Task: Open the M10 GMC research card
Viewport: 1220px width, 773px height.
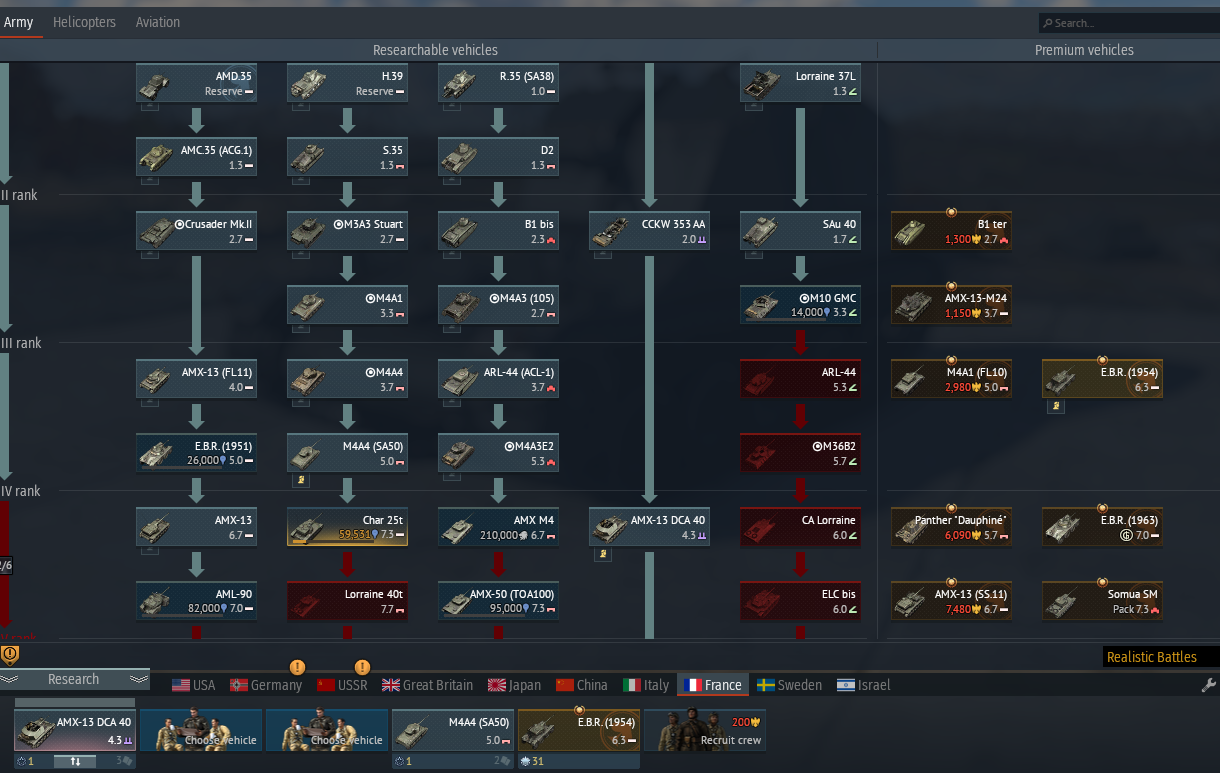Action: point(801,305)
